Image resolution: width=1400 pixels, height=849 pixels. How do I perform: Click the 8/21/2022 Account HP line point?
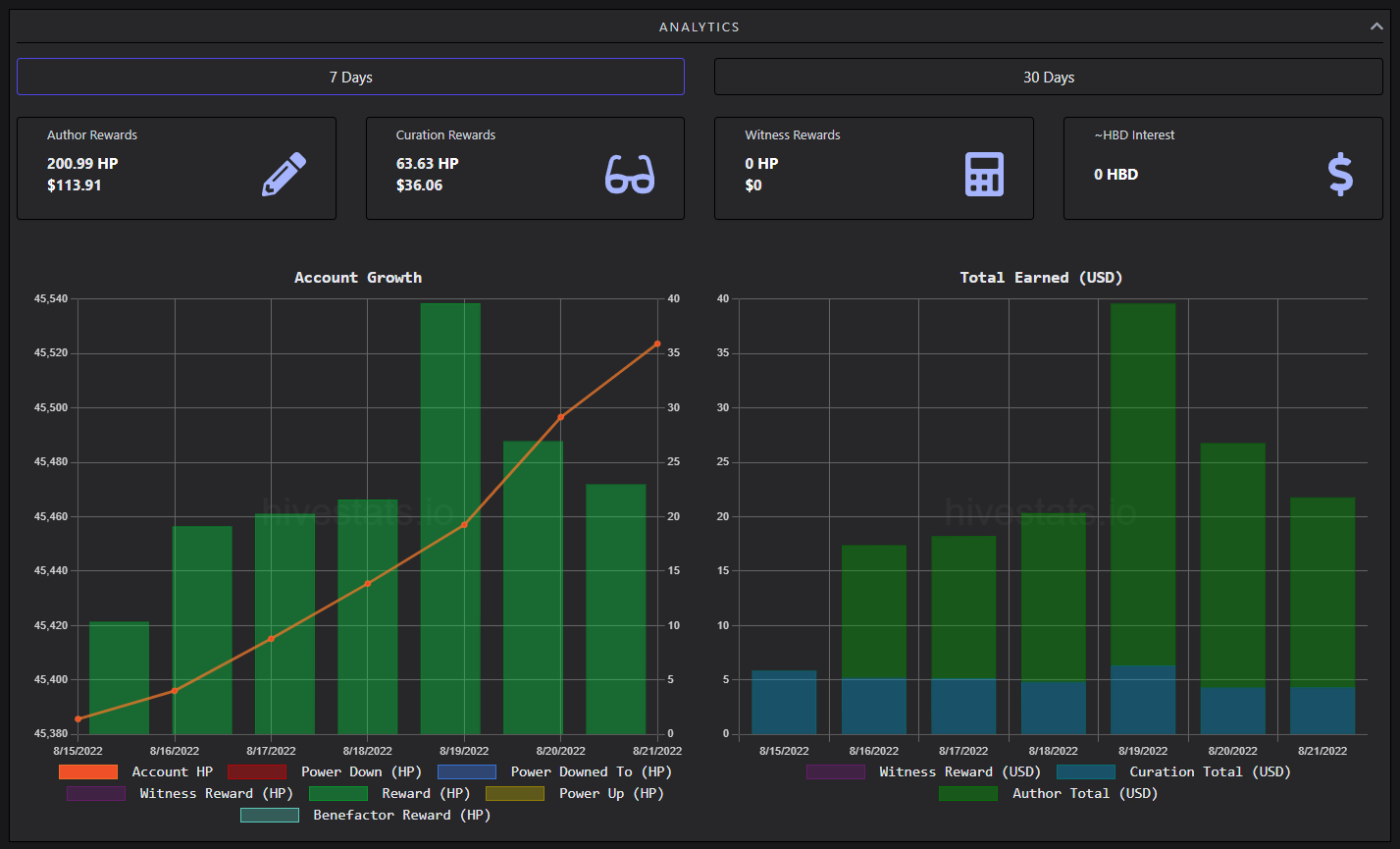tap(656, 344)
